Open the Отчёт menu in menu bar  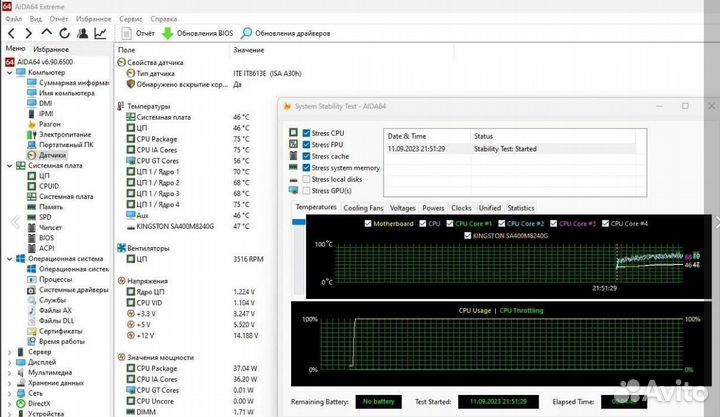(x=59, y=19)
